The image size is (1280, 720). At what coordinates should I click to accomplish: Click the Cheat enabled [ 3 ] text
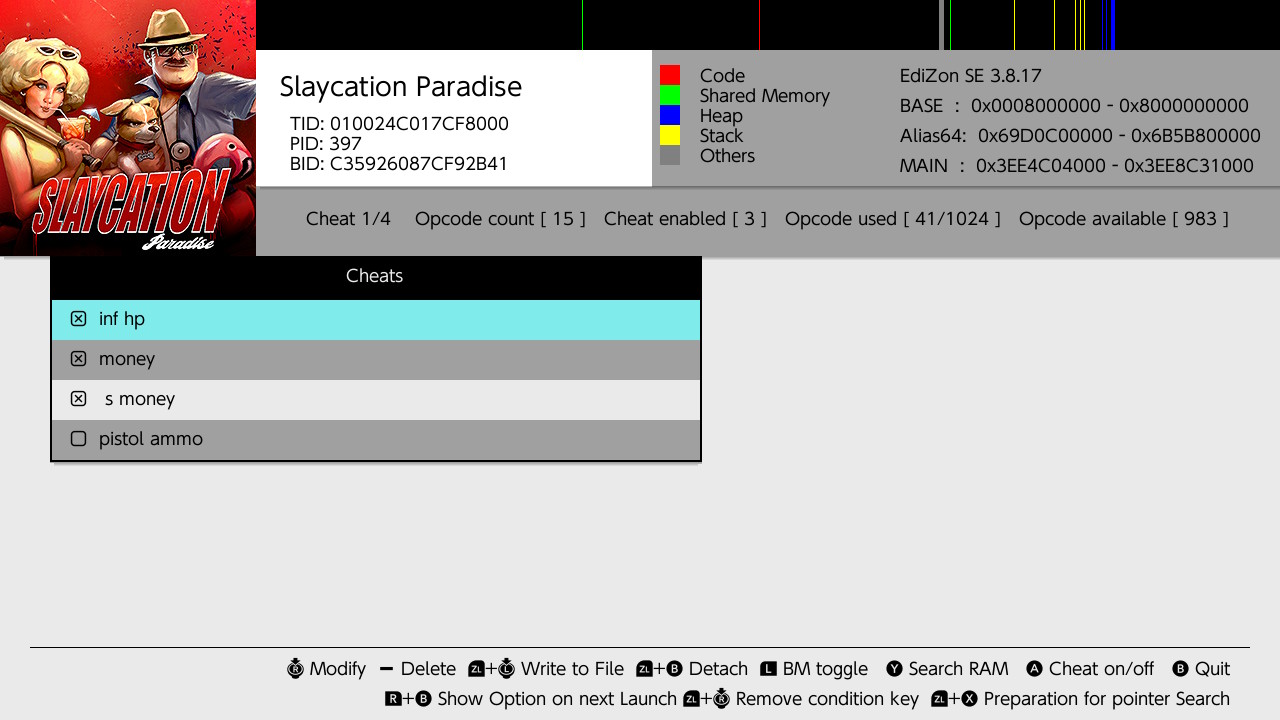tap(685, 219)
